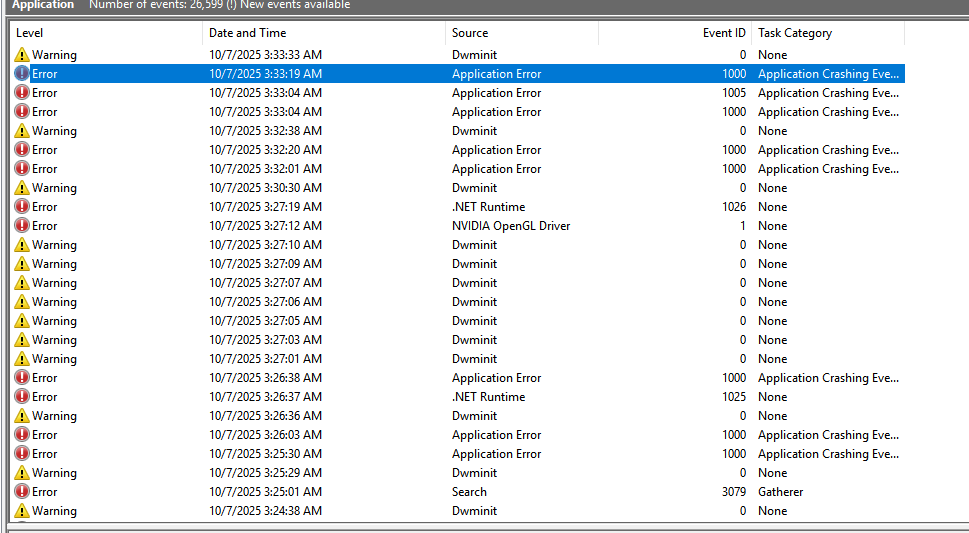This screenshot has height=533, width=969.
Task: Click the warning icon of the 3:30:30 AM Dwminit event
Action: click(22, 188)
